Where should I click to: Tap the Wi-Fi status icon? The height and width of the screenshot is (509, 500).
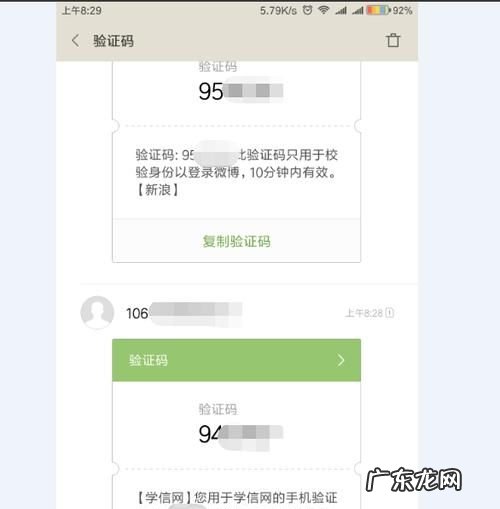[x=323, y=10]
